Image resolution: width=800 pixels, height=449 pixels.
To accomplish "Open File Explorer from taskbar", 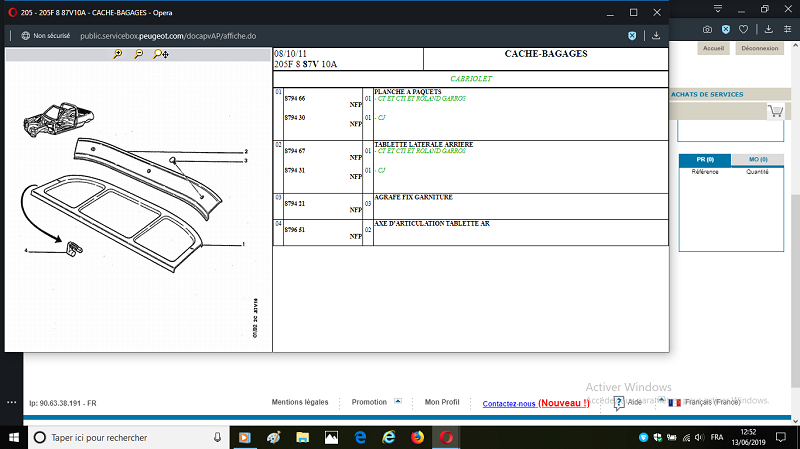I will tap(303, 437).
